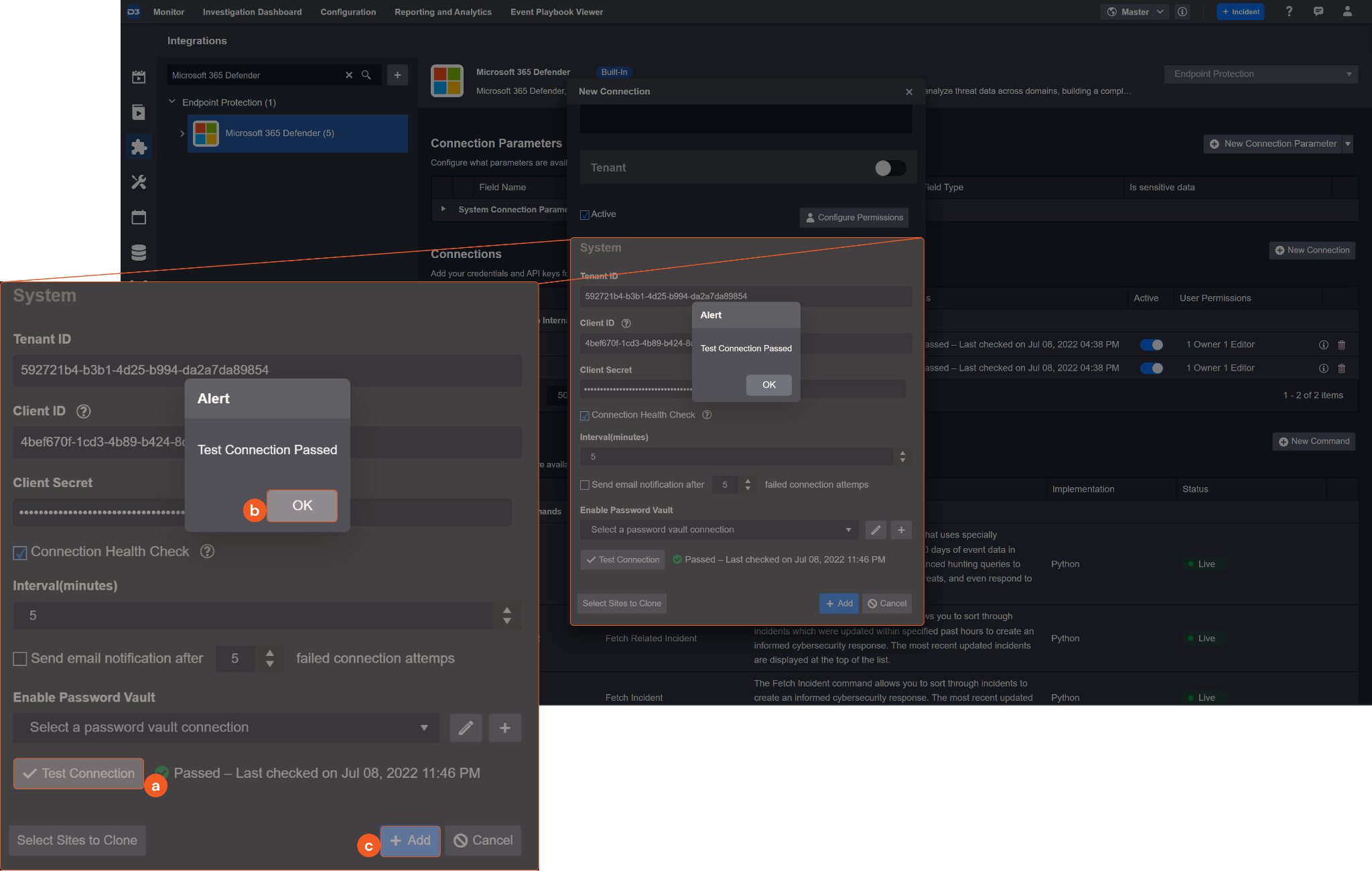This screenshot has width=1372, height=871.
Task: Open the chat messages icon in top bar
Action: click(x=1318, y=11)
